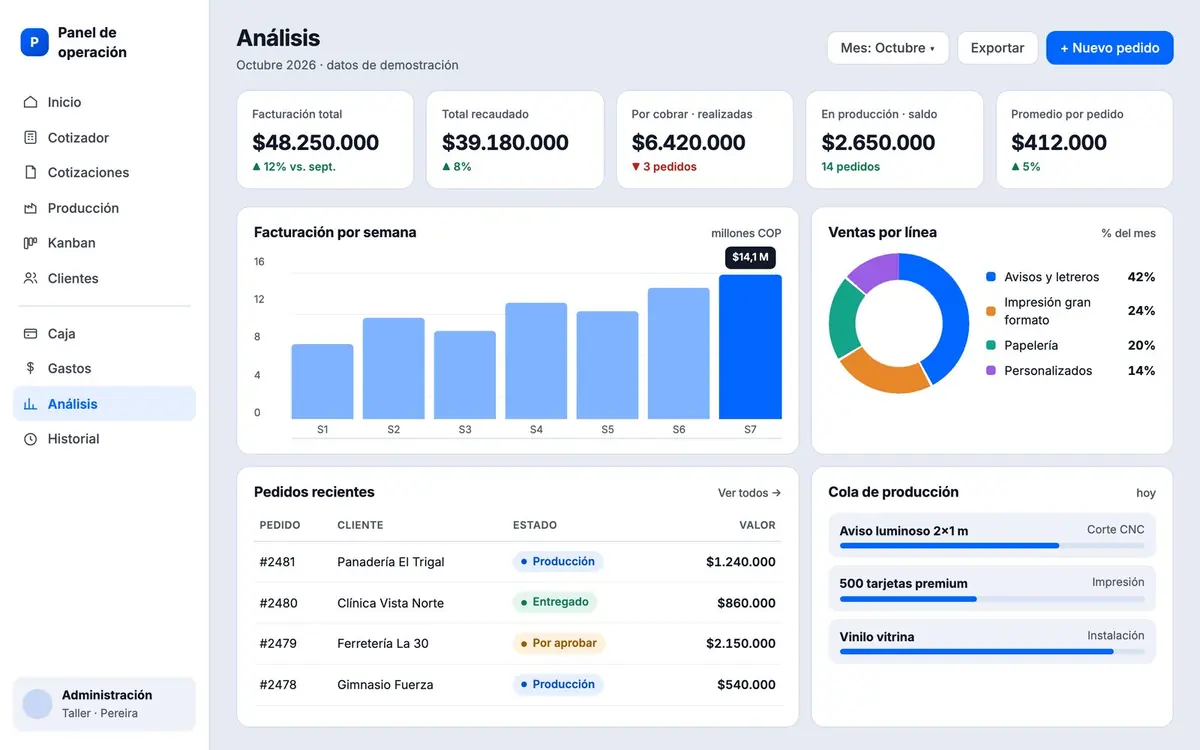
Task: Click the S1 bar in chart
Action: coord(322,382)
